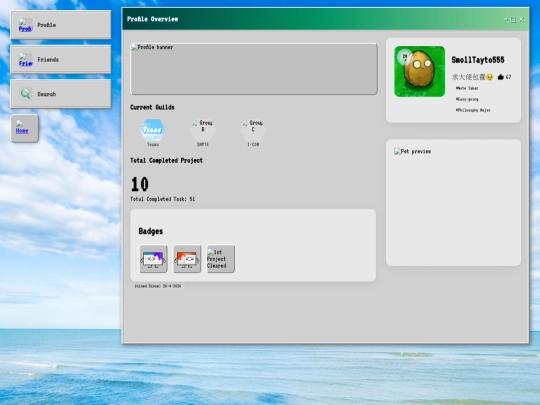Click the guild name under Group B
Viewport: 540px width, 405px height.
point(203,145)
